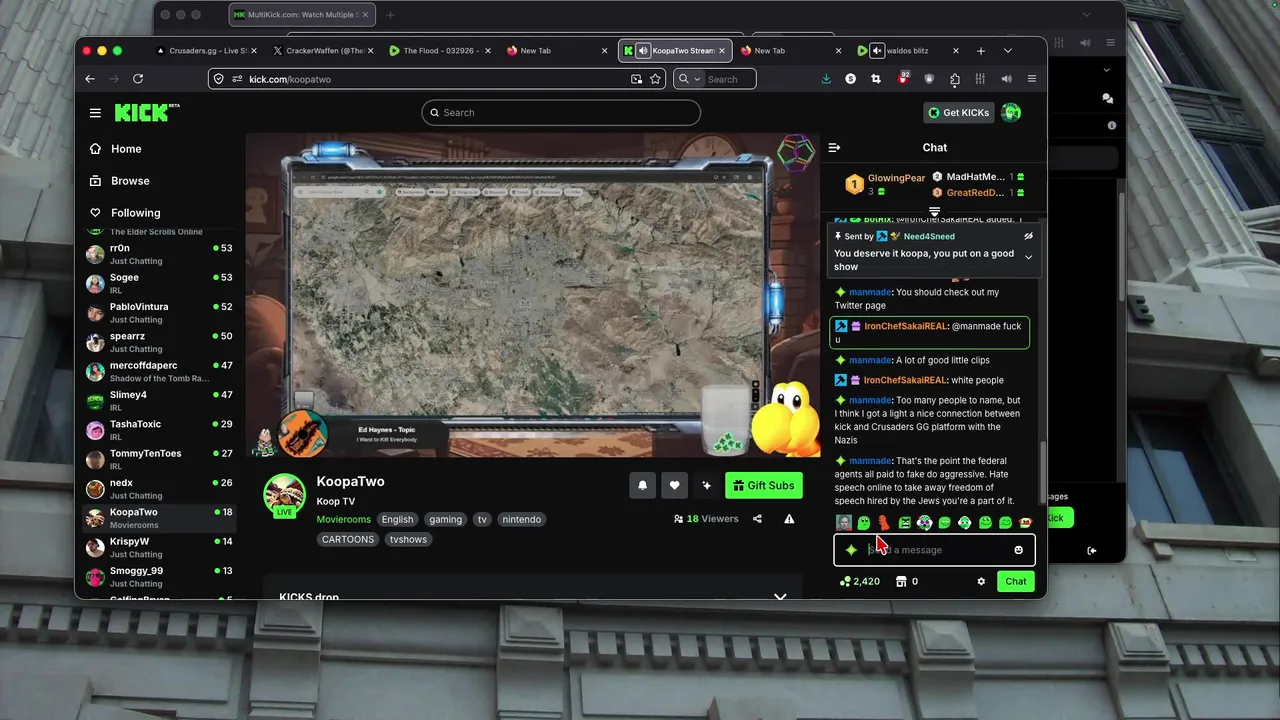Switch to the Crusaders.gg tab
1280x720 pixels.
206,51
